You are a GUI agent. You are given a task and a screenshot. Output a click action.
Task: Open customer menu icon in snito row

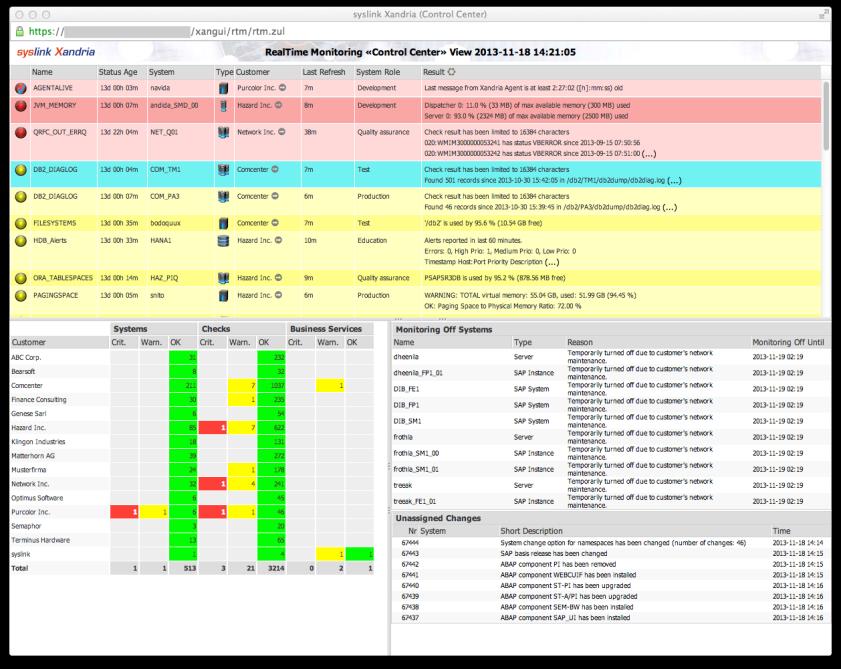278,295
